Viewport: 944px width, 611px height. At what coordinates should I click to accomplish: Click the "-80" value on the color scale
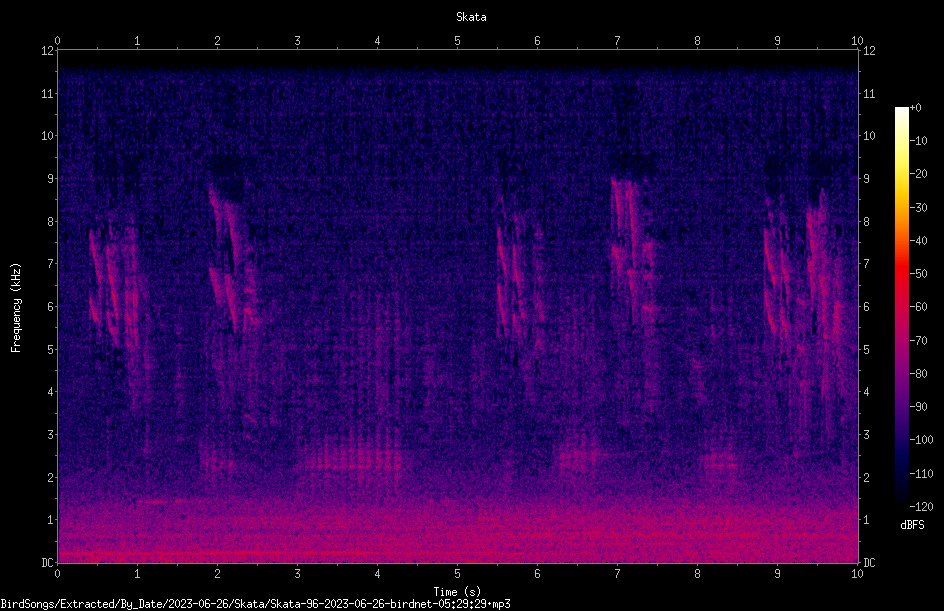coord(919,374)
